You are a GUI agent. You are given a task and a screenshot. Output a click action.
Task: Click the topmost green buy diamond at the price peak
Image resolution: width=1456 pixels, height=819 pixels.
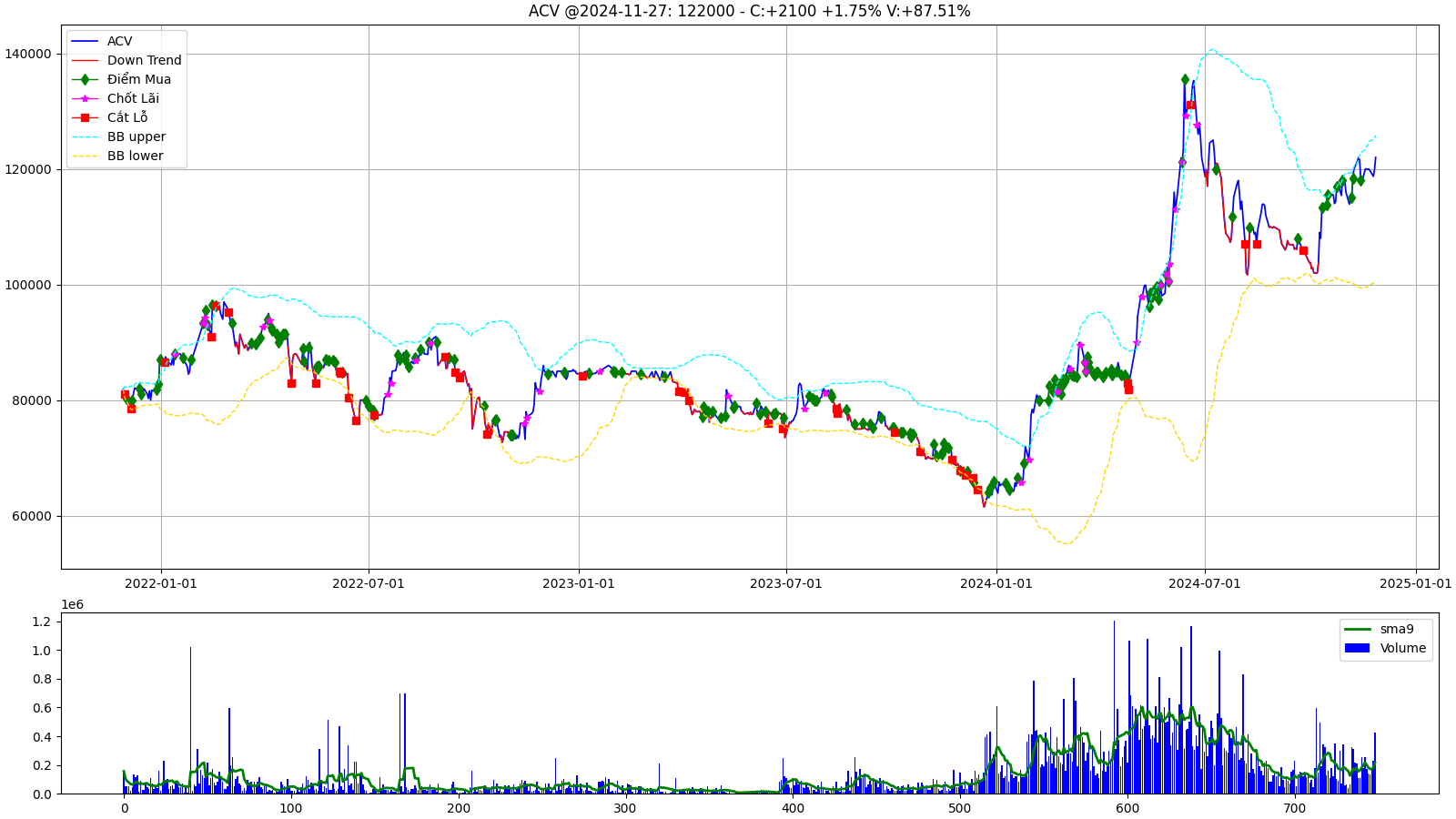pos(1185,80)
